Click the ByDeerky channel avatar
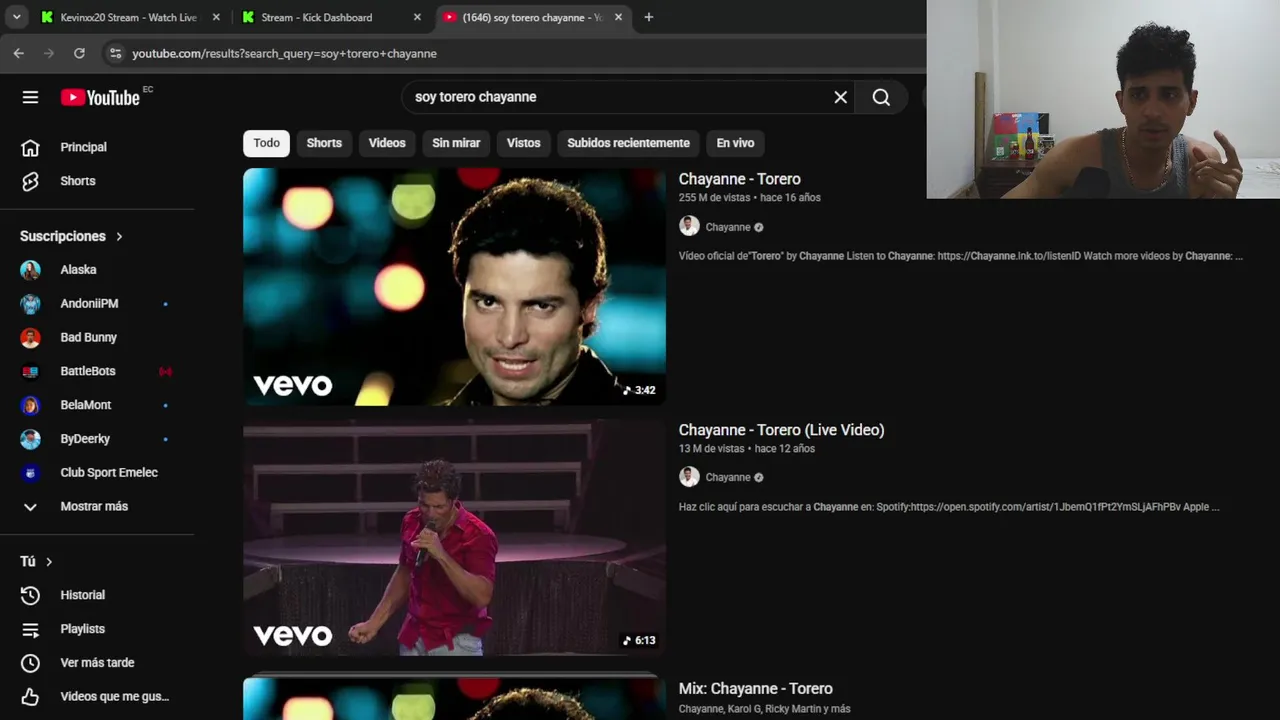 30,439
